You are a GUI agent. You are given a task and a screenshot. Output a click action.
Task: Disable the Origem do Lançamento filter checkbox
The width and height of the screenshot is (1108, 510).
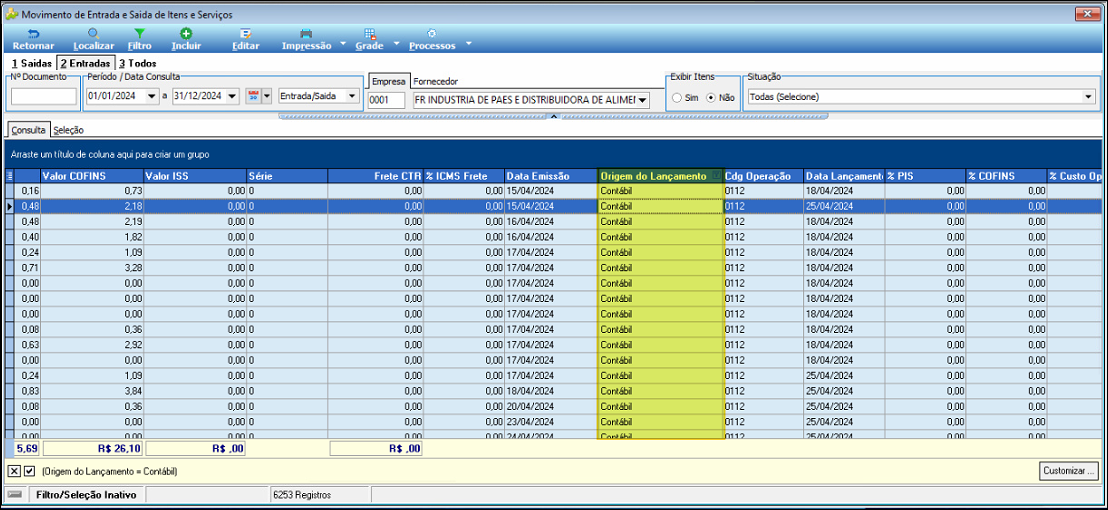29,470
